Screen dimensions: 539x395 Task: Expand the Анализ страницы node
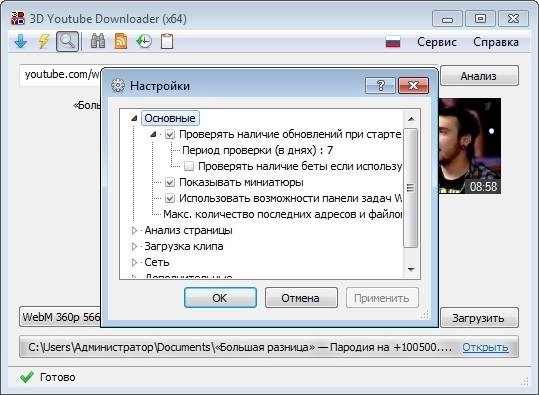click(x=134, y=230)
